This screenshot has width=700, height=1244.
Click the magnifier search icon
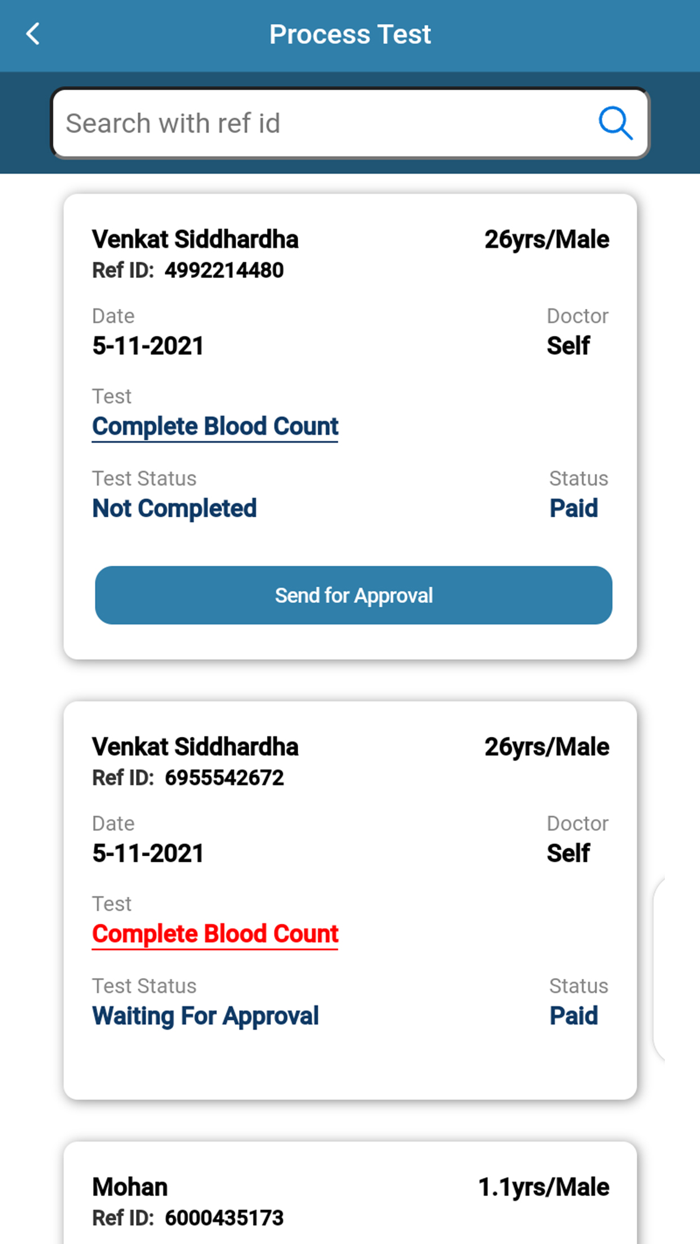point(616,122)
